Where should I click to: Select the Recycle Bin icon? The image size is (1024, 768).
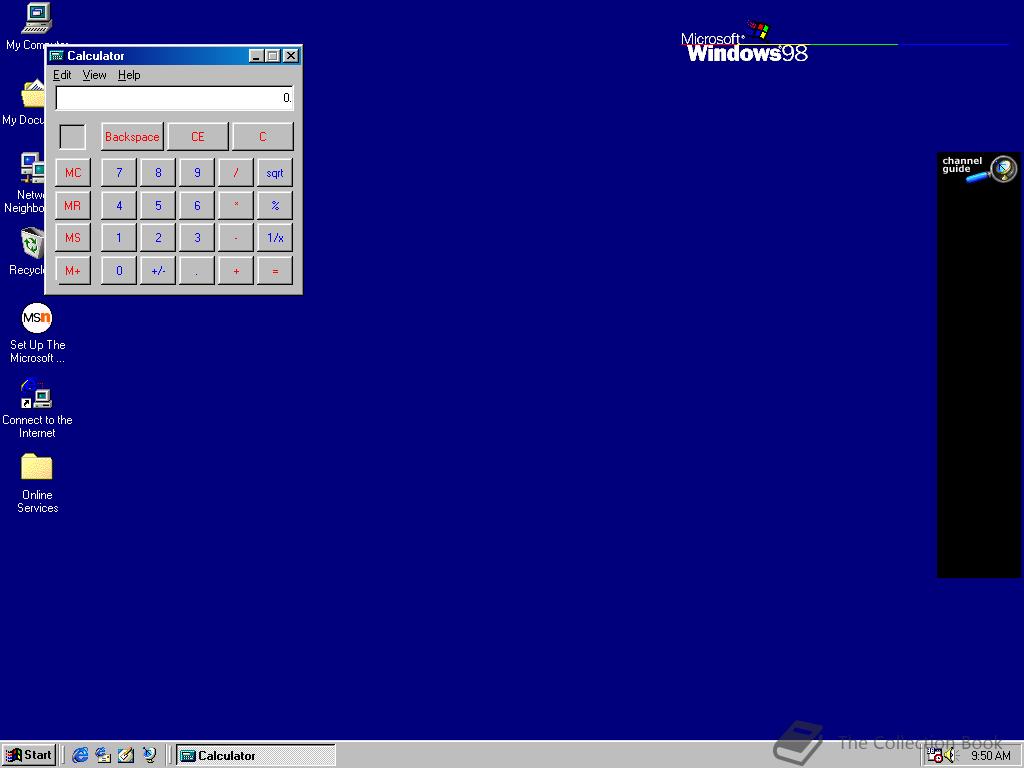pos(32,243)
